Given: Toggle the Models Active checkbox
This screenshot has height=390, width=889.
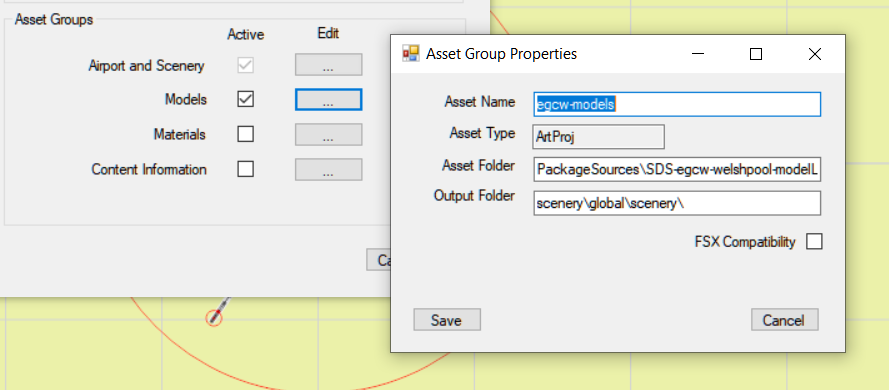Looking at the screenshot, I should (245, 99).
